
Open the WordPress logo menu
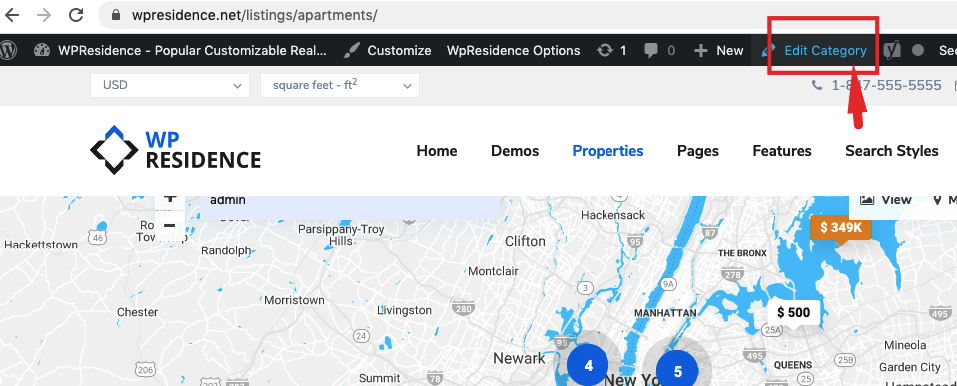9,50
